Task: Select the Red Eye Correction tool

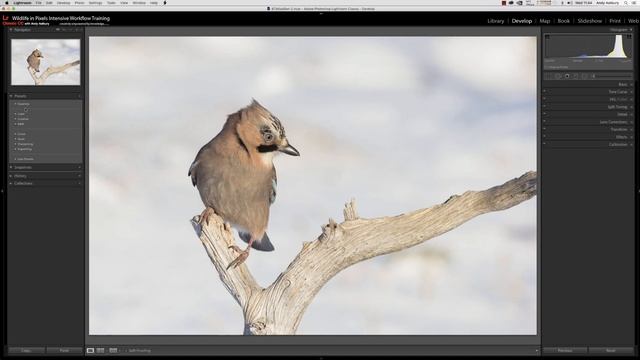Action: click(x=567, y=76)
